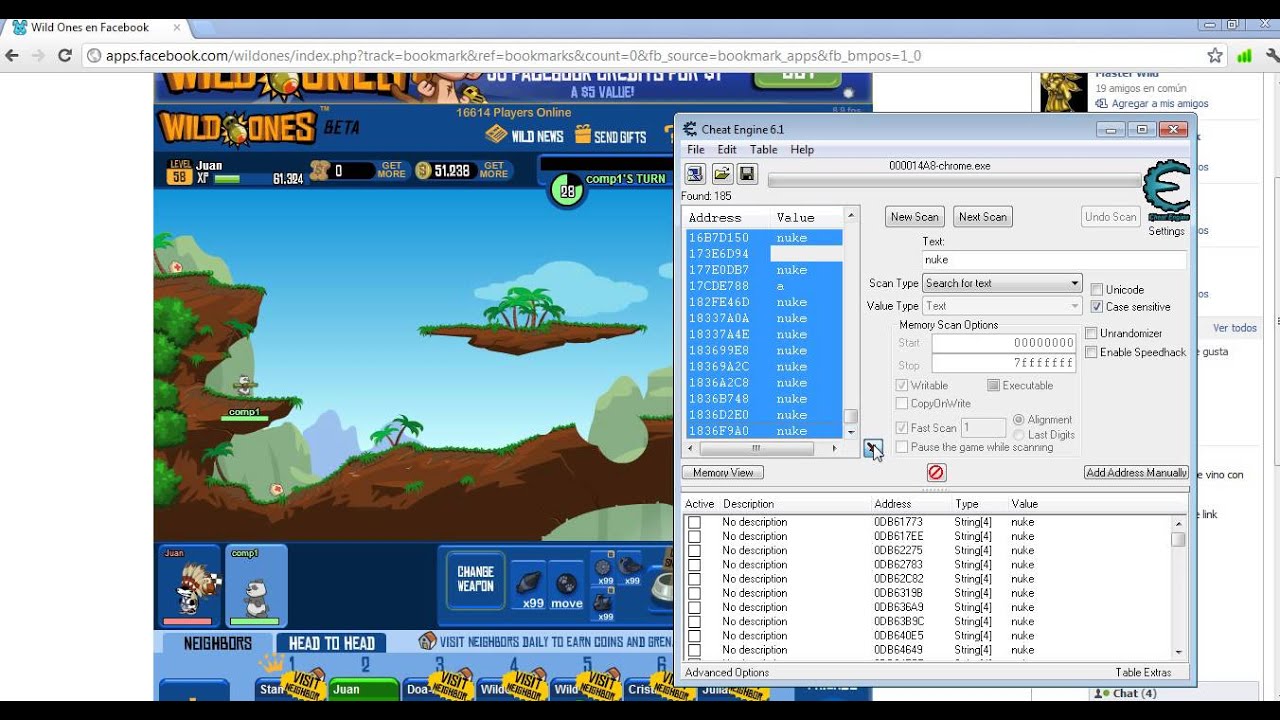Enable Speedhack checkbox

pos(1091,352)
